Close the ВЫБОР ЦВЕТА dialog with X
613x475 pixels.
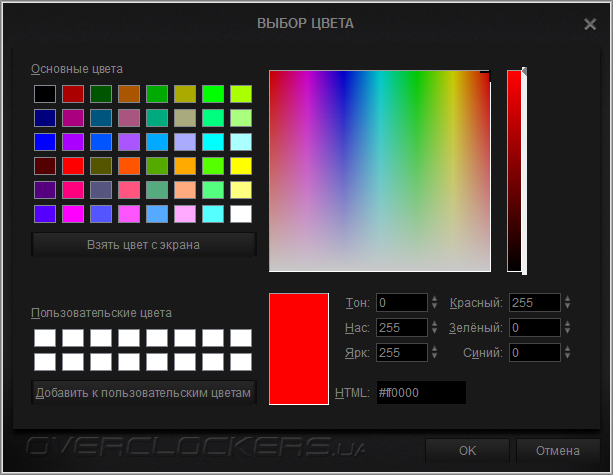point(590,24)
